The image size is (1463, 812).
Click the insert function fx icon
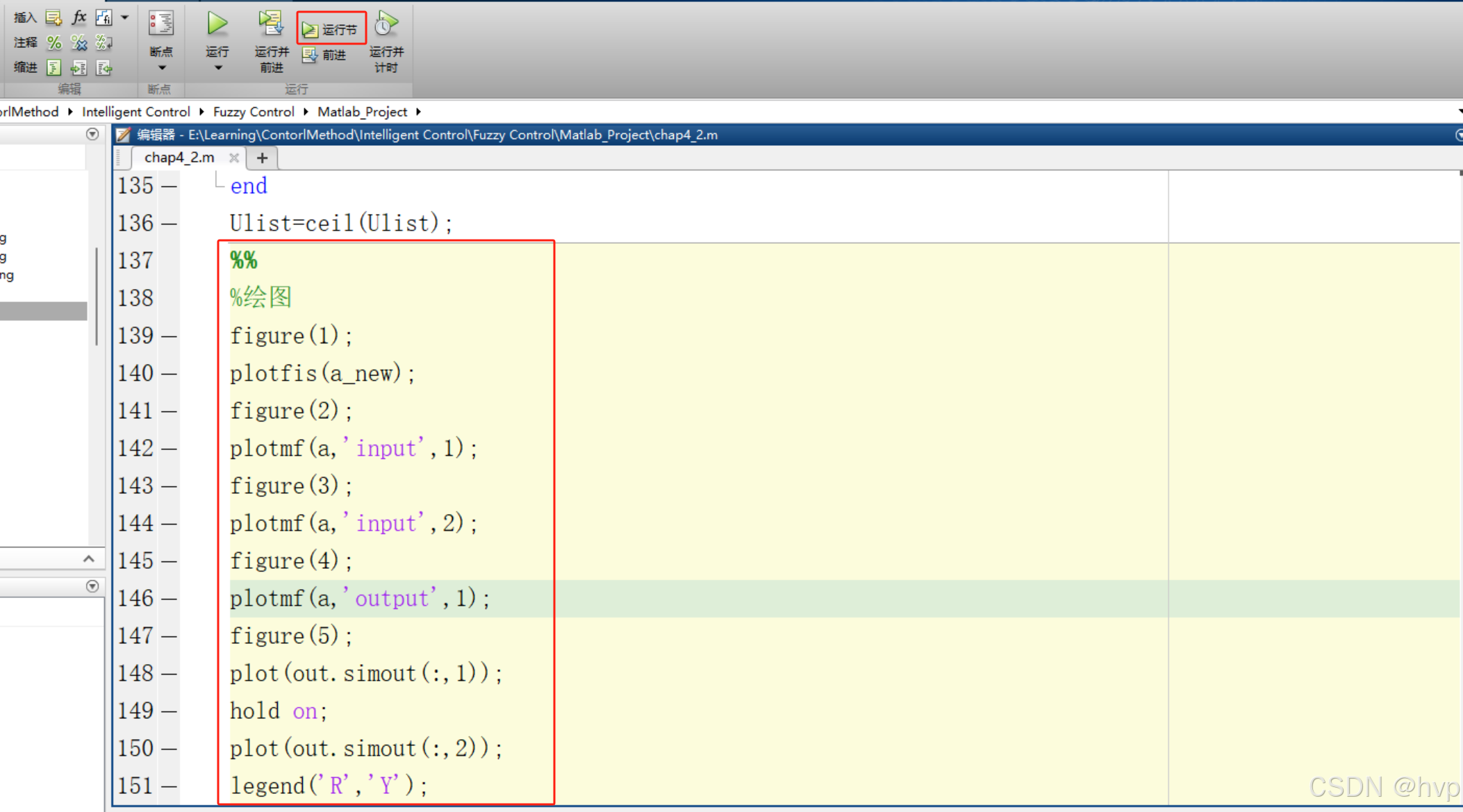(x=79, y=17)
